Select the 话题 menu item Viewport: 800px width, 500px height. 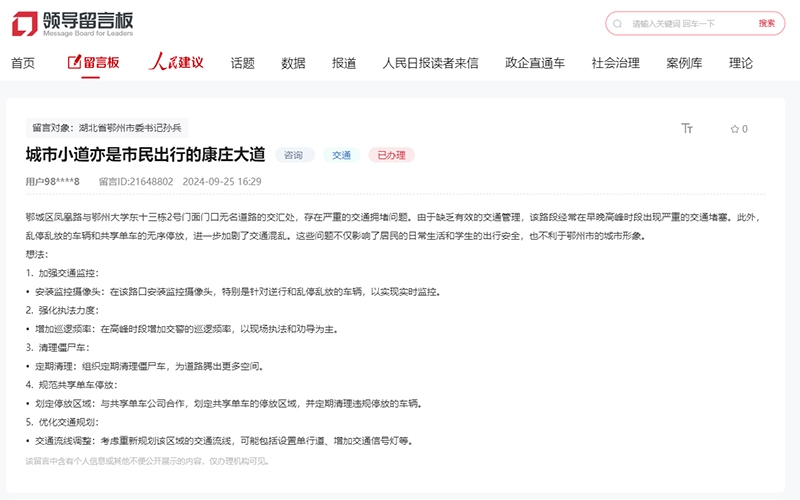(242, 63)
